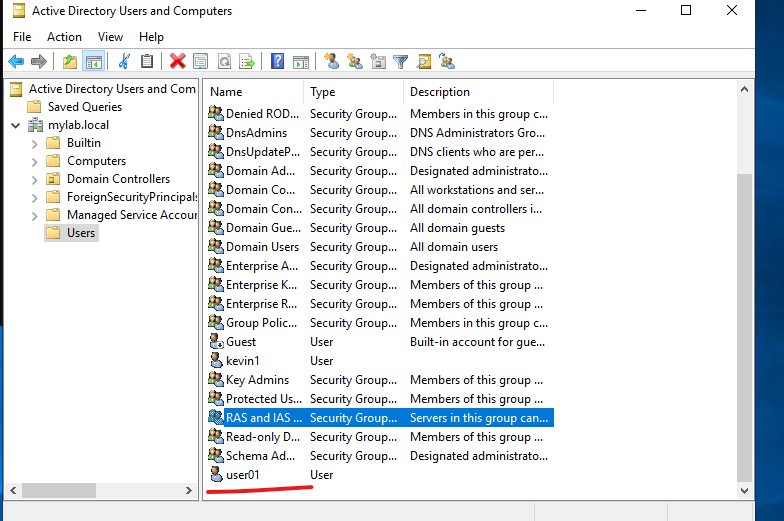Open the Help menu
Viewport: 784px width, 521px height.
click(x=152, y=37)
